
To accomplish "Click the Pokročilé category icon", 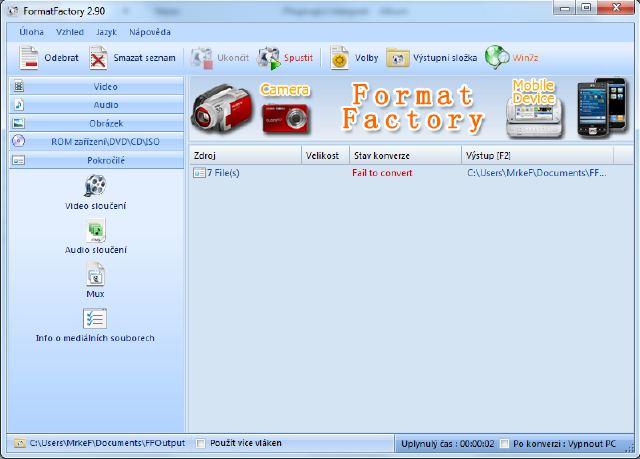I will point(18,160).
